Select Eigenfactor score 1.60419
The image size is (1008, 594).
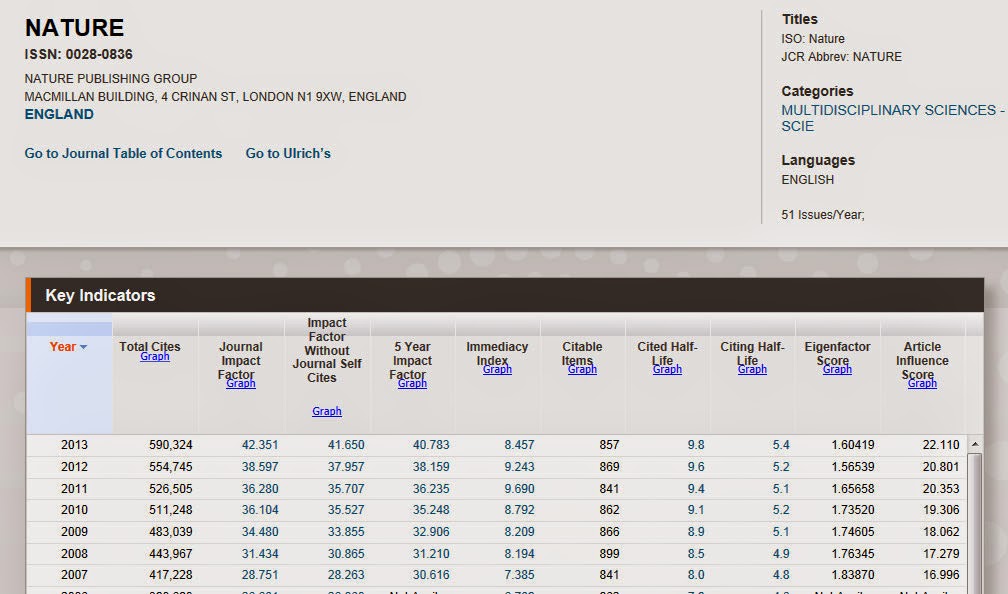[x=852, y=445]
